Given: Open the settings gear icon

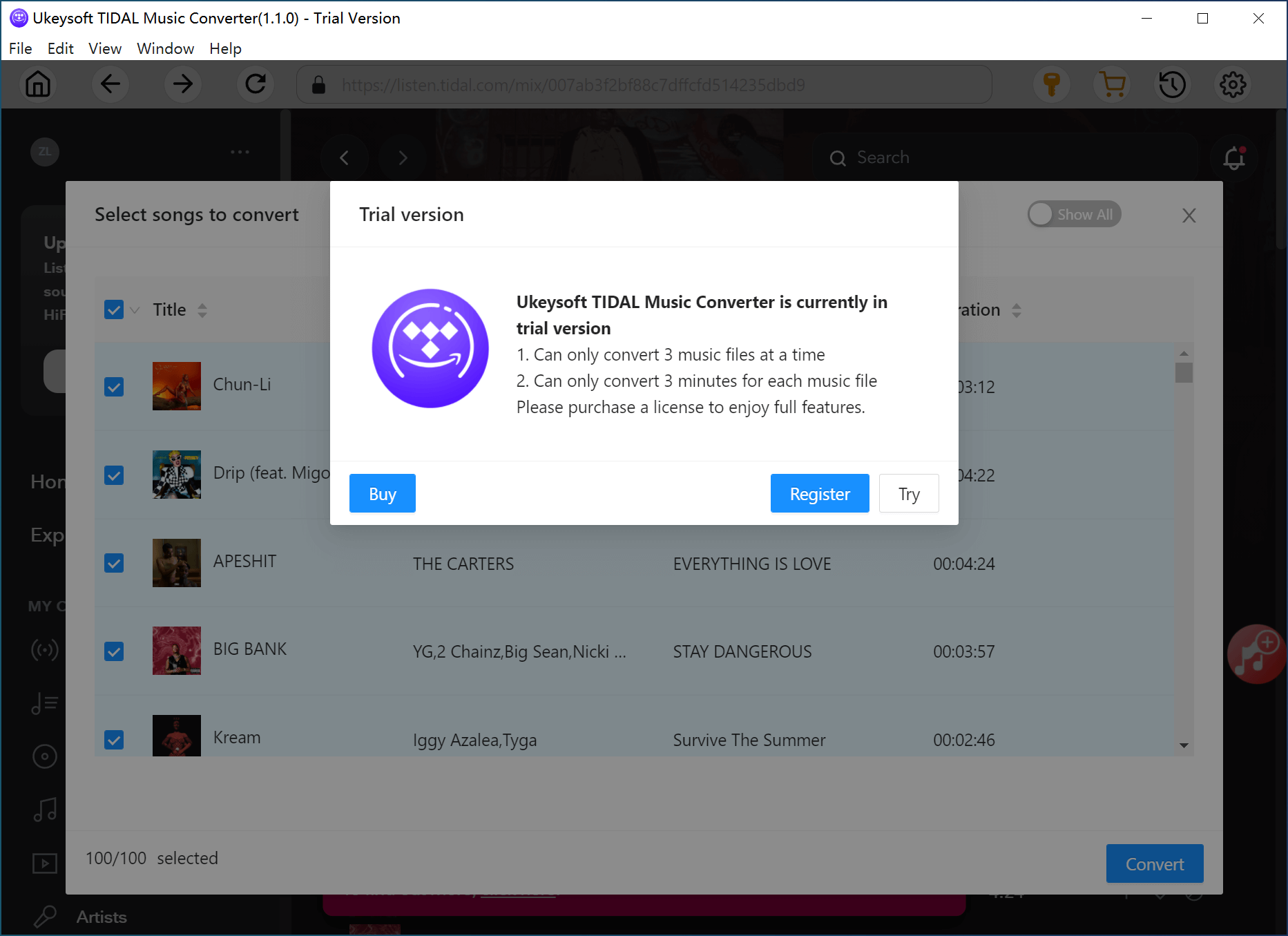Looking at the screenshot, I should pos(1233,84).
